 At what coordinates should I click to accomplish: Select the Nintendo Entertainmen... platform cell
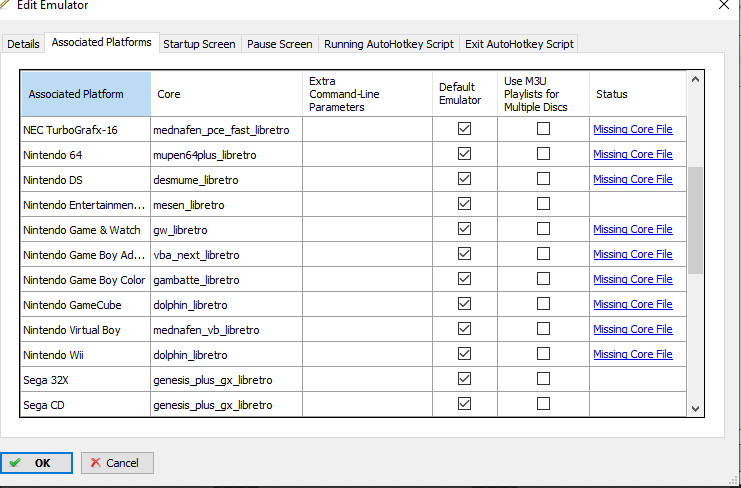(86, 204)
